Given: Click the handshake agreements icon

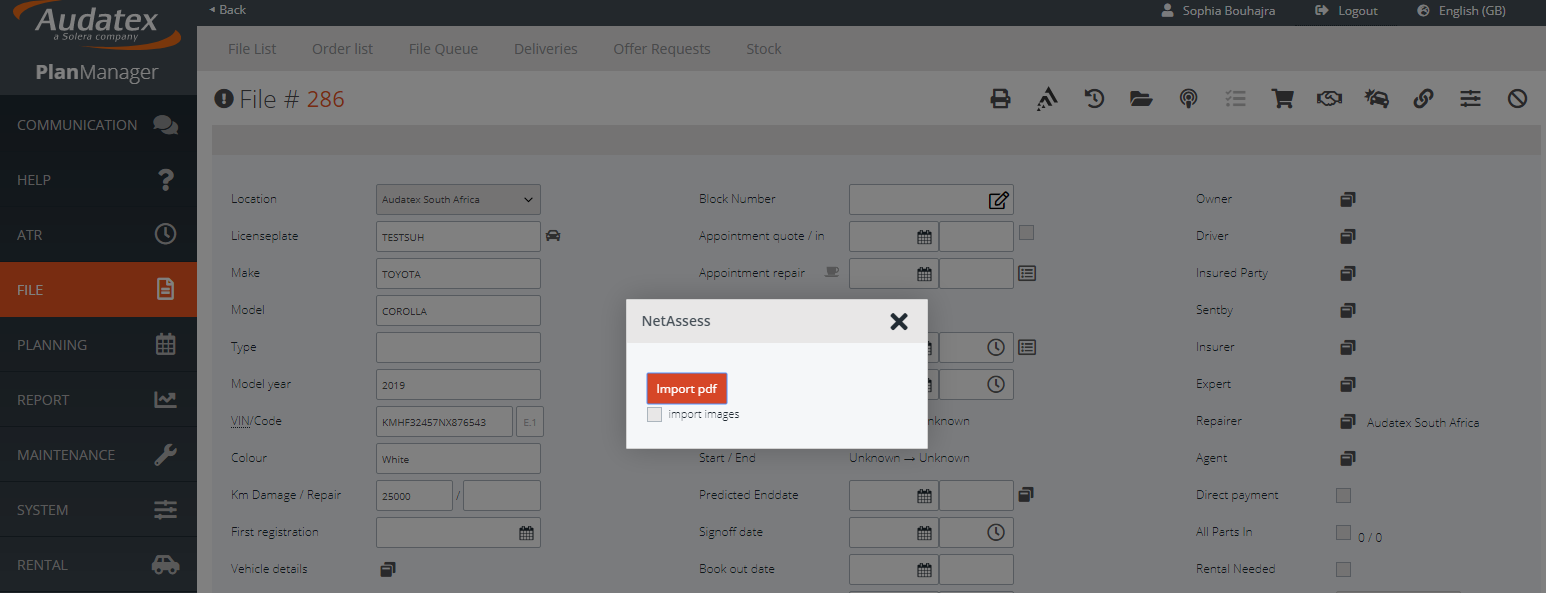Looking at the screenshot, I should 1329,98.
